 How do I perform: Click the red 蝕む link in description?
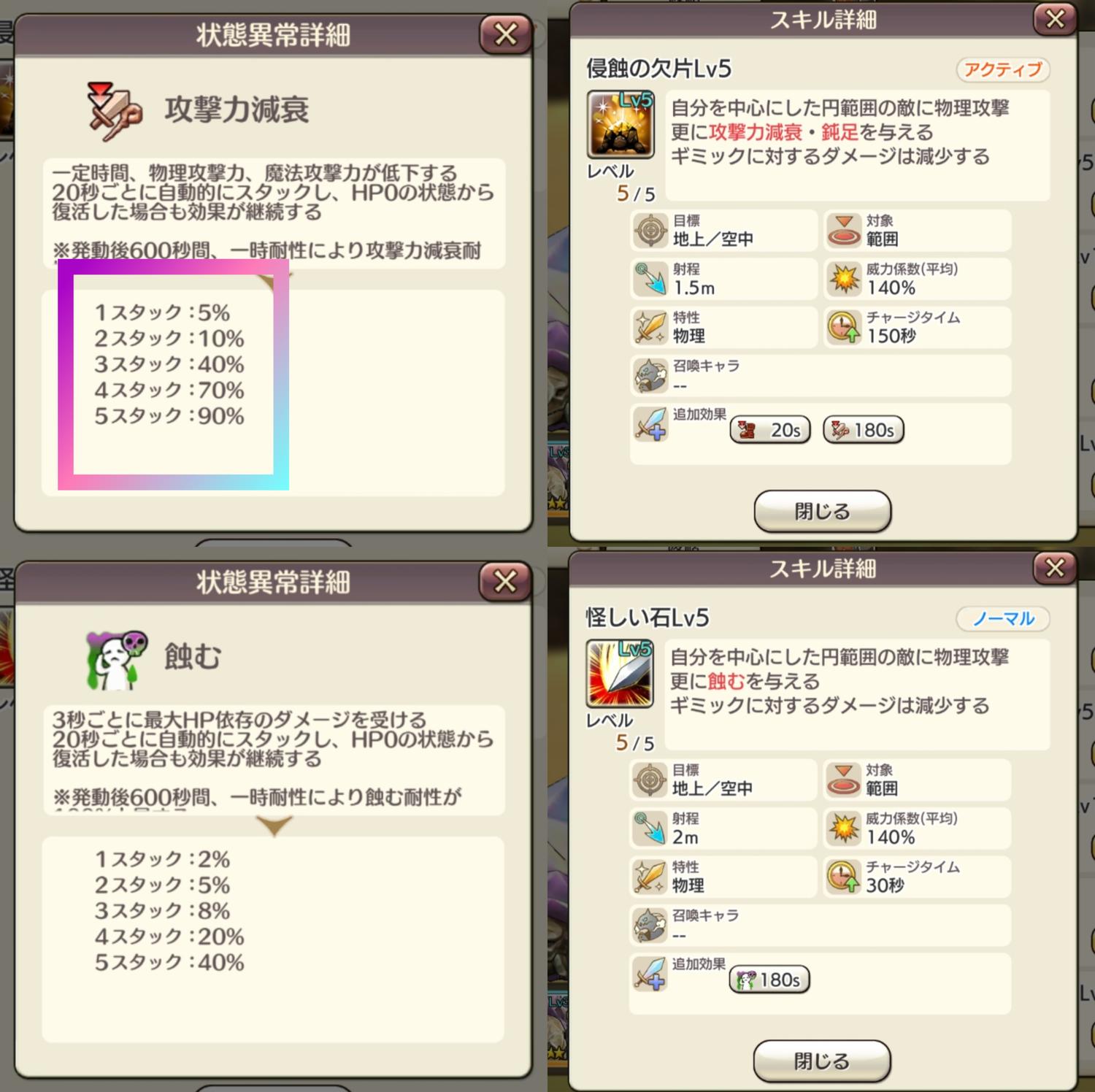tap(726, 681)
